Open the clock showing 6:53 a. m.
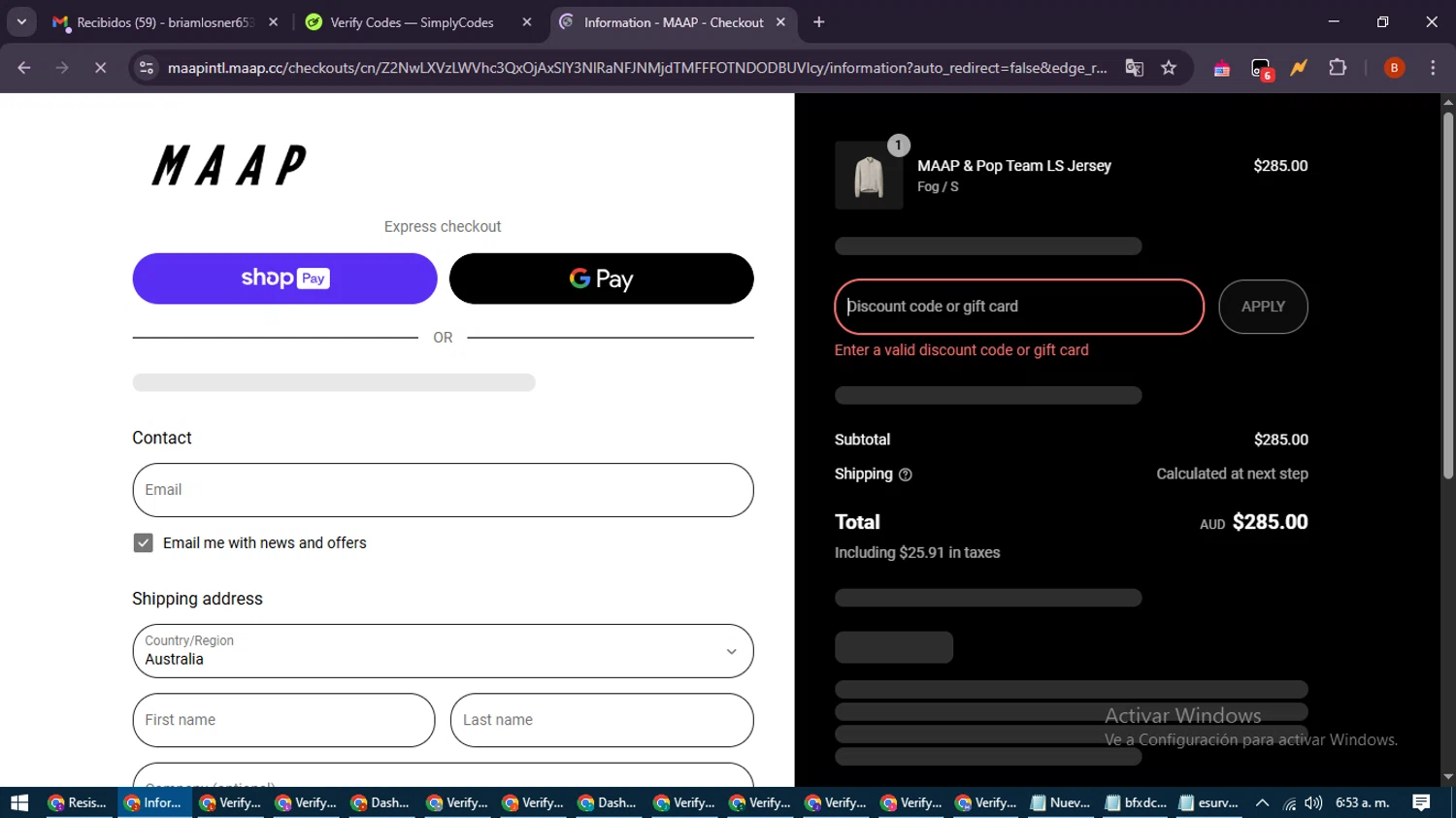1456x818 pixels. pyautogui.click(x=1363, y=802)
